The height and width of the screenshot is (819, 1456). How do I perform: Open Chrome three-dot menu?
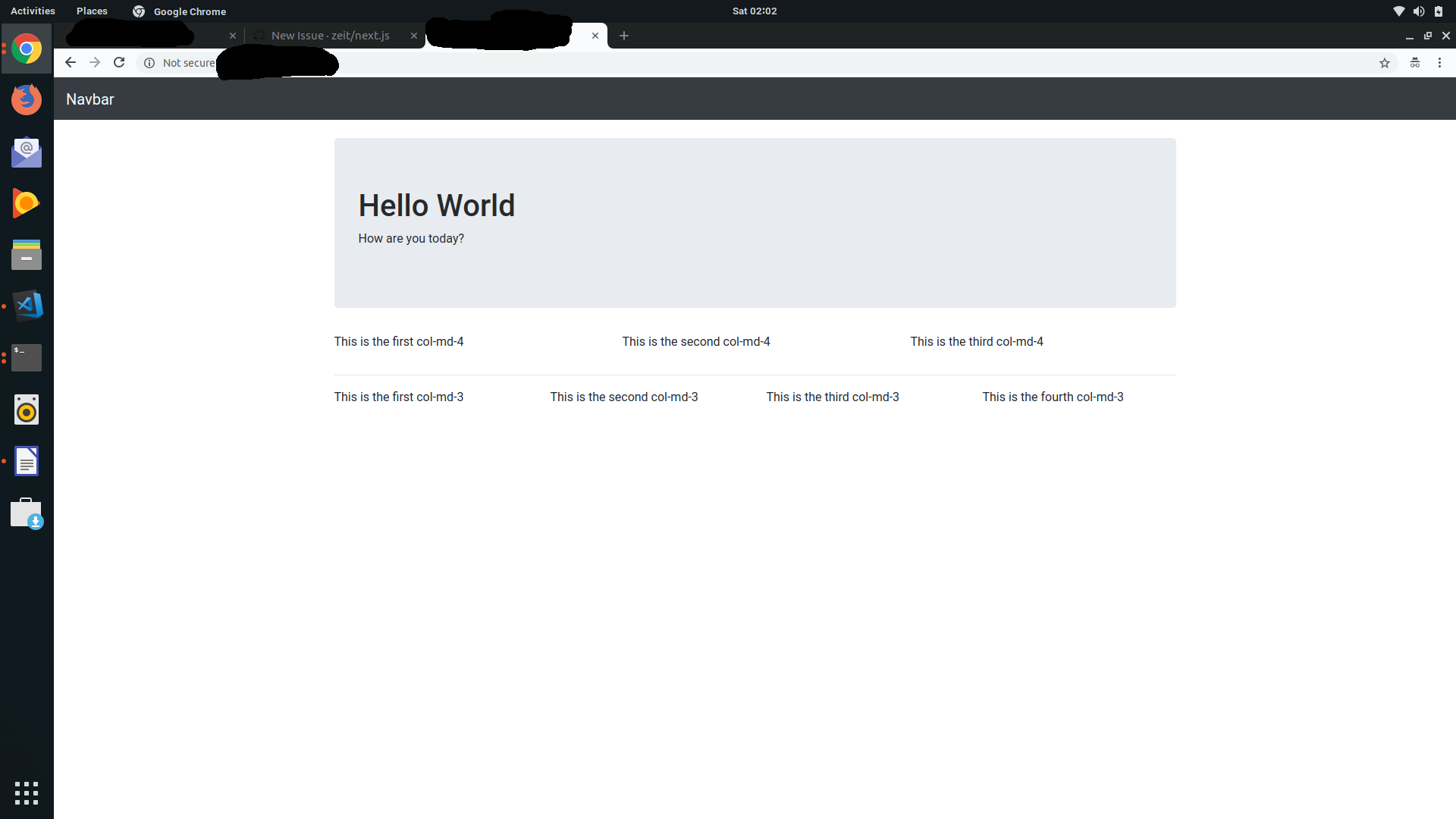[1439, 63]
